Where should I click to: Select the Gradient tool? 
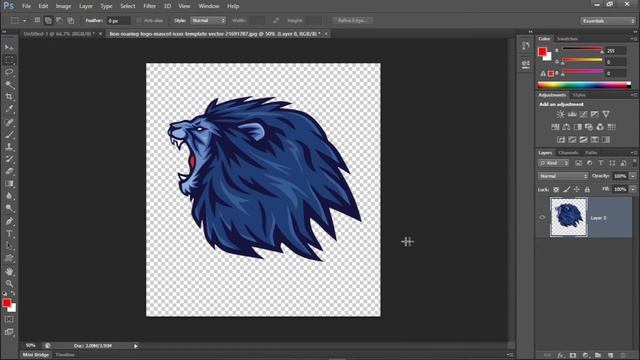click(x=9, y=183)
